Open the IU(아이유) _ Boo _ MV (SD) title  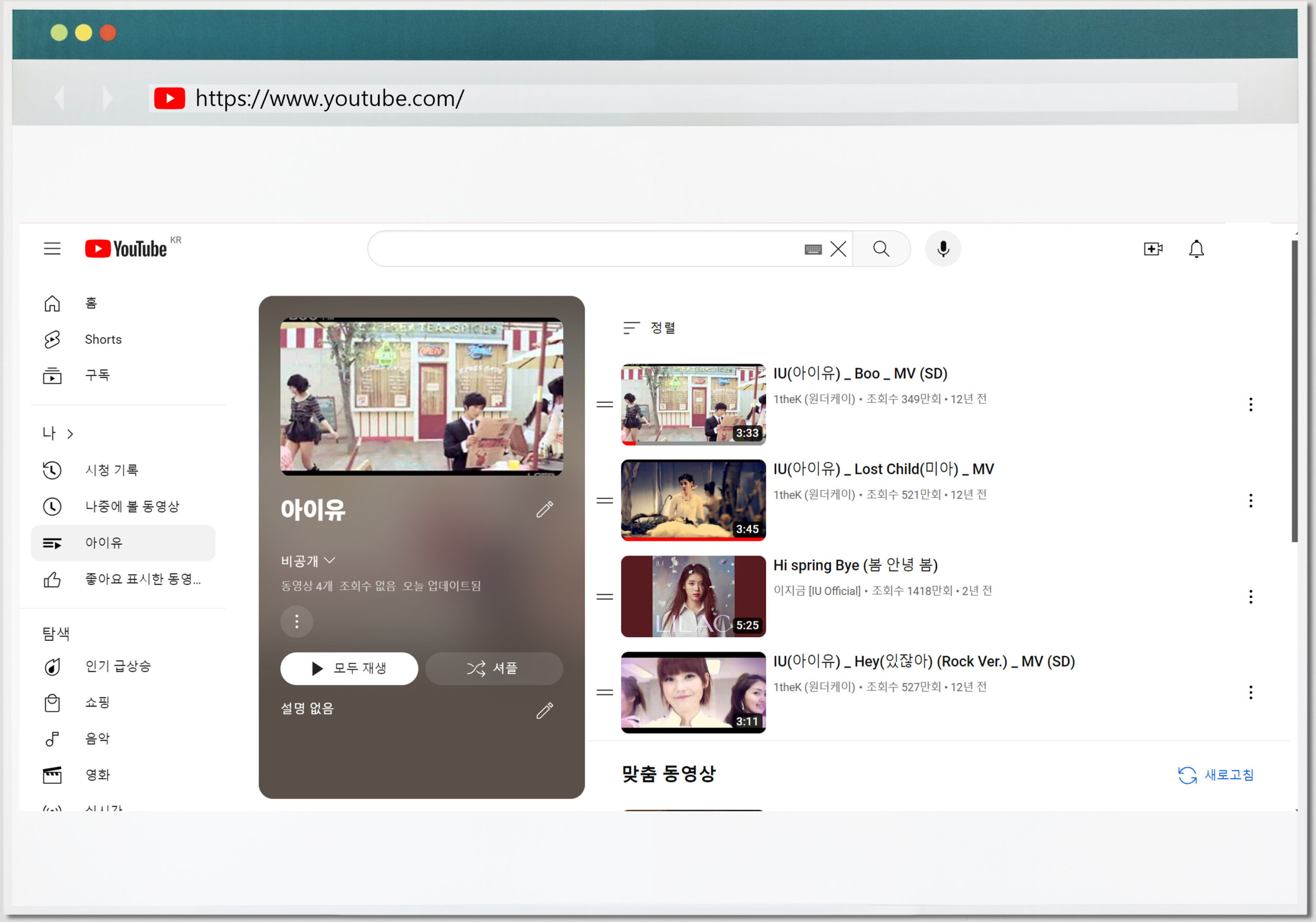point(860,374)
